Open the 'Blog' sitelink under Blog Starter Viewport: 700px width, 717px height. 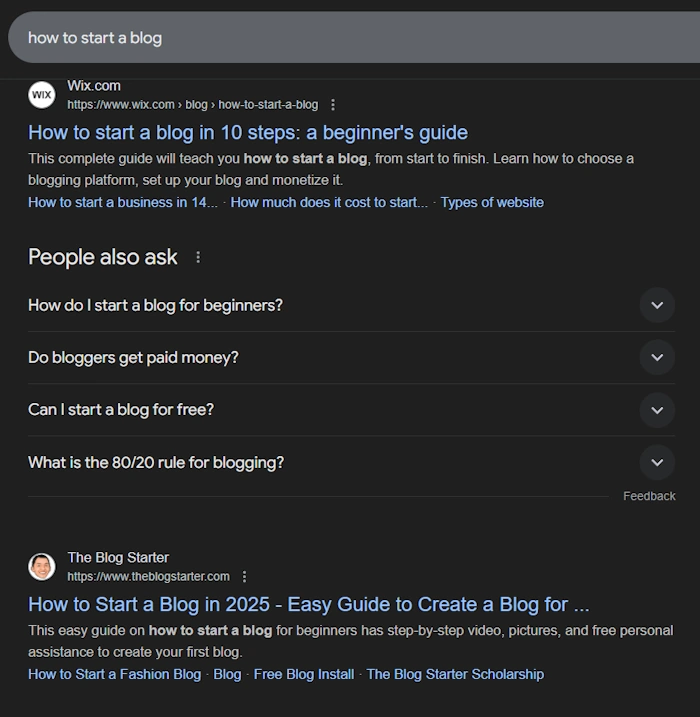(227, 674)
